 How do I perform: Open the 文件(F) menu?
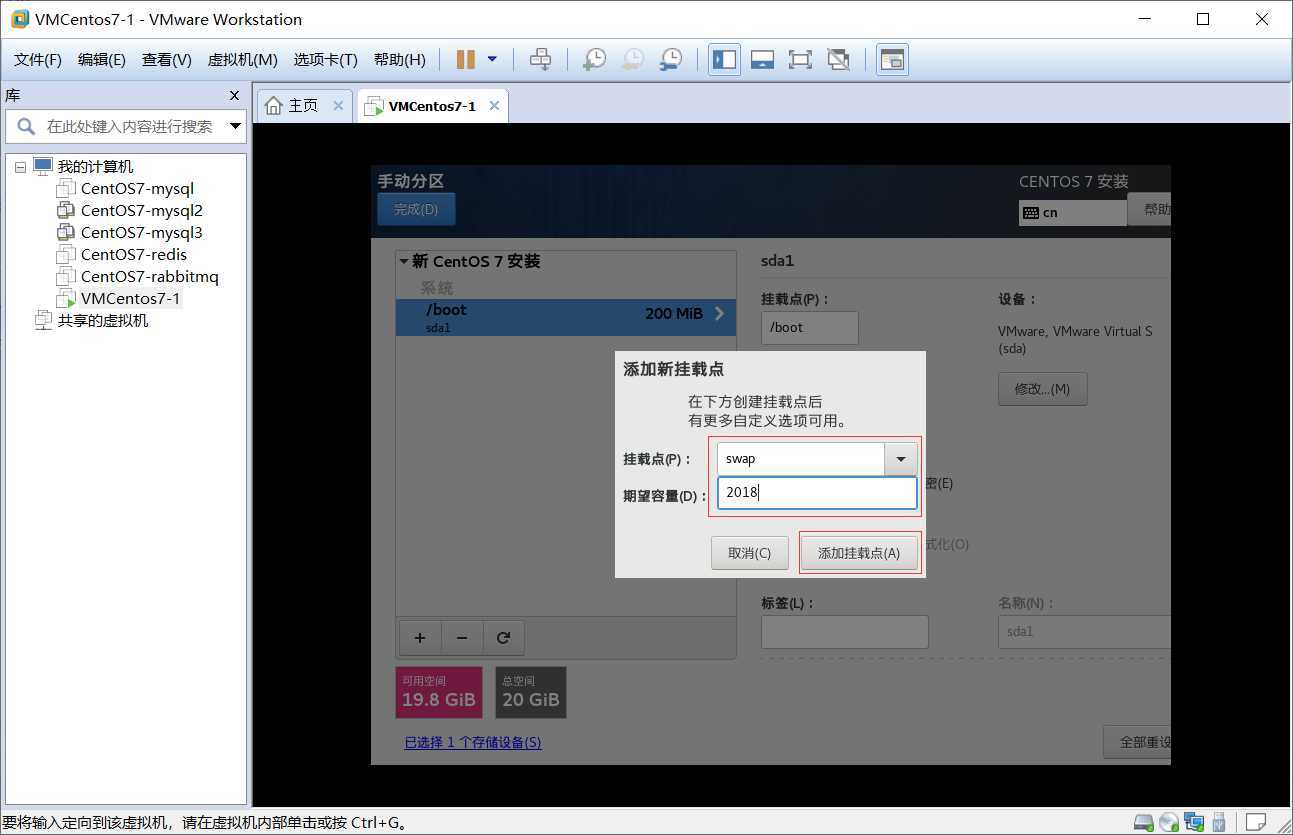(38, 60)
